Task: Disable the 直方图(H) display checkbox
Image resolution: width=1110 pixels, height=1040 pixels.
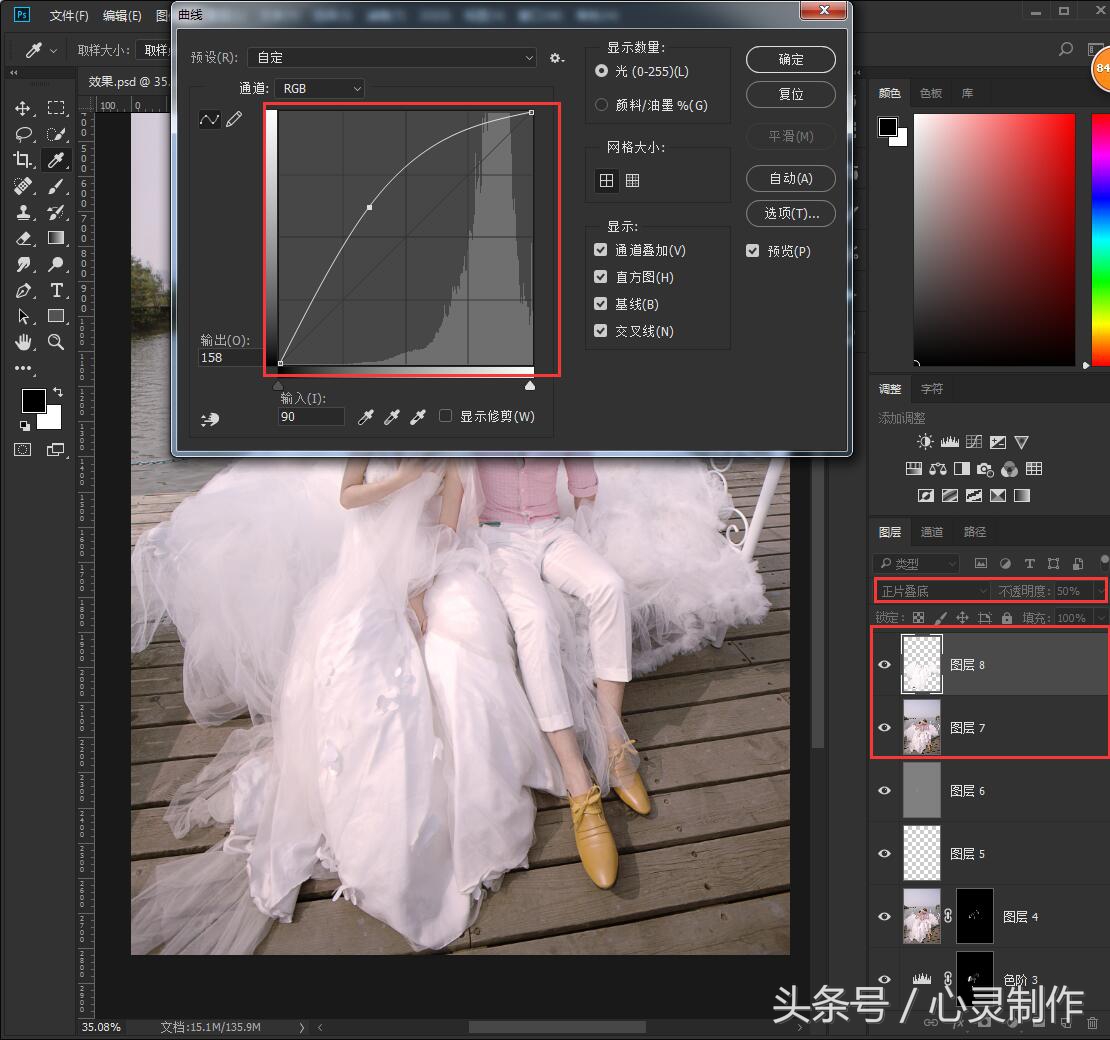Action: point(601,277)
